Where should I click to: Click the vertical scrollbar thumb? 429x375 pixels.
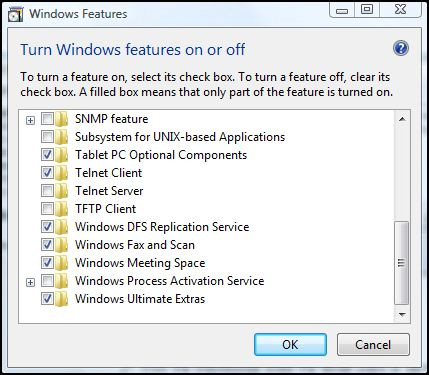(x=402, y=263)
